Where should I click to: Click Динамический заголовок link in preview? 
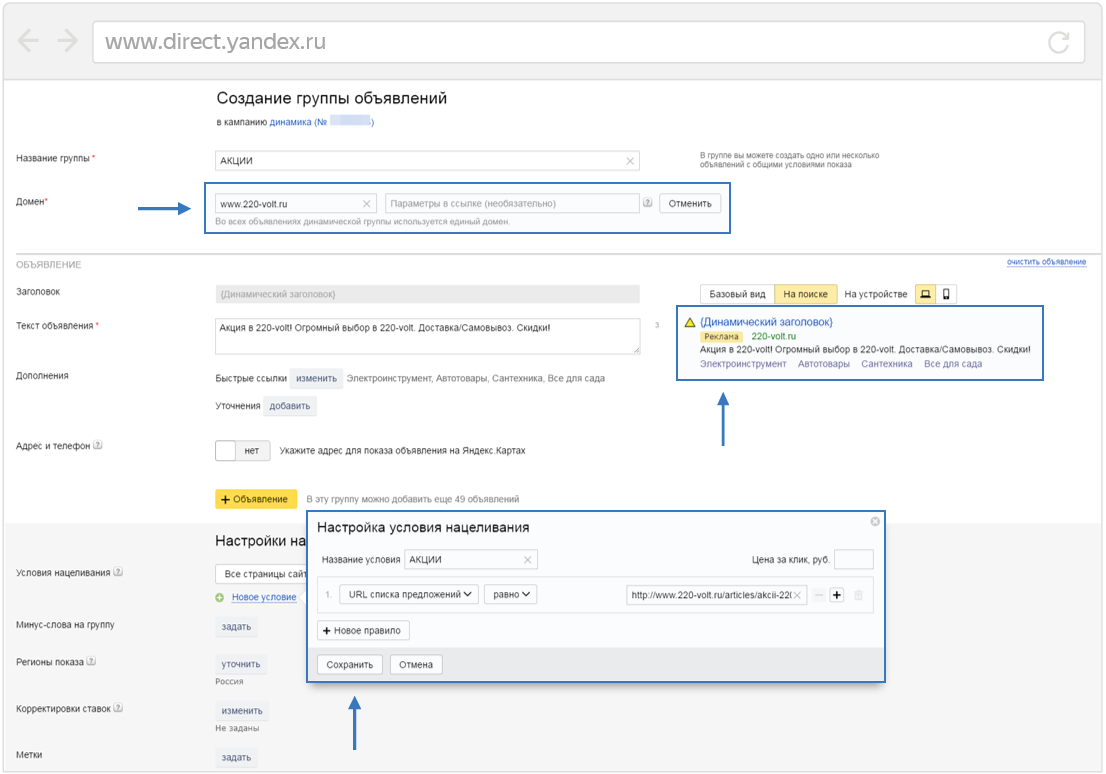(x=766, y=322)
